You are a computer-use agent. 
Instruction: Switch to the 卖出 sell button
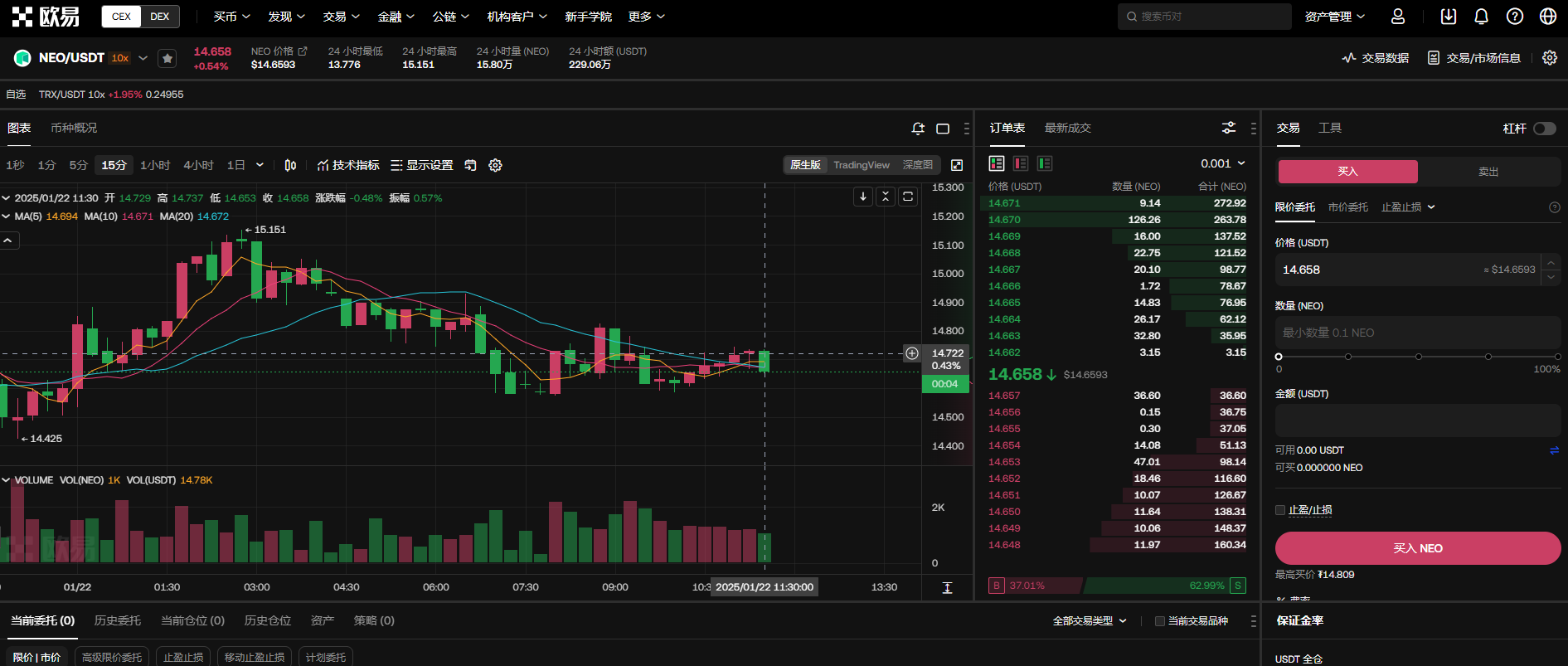(1488, 172)
